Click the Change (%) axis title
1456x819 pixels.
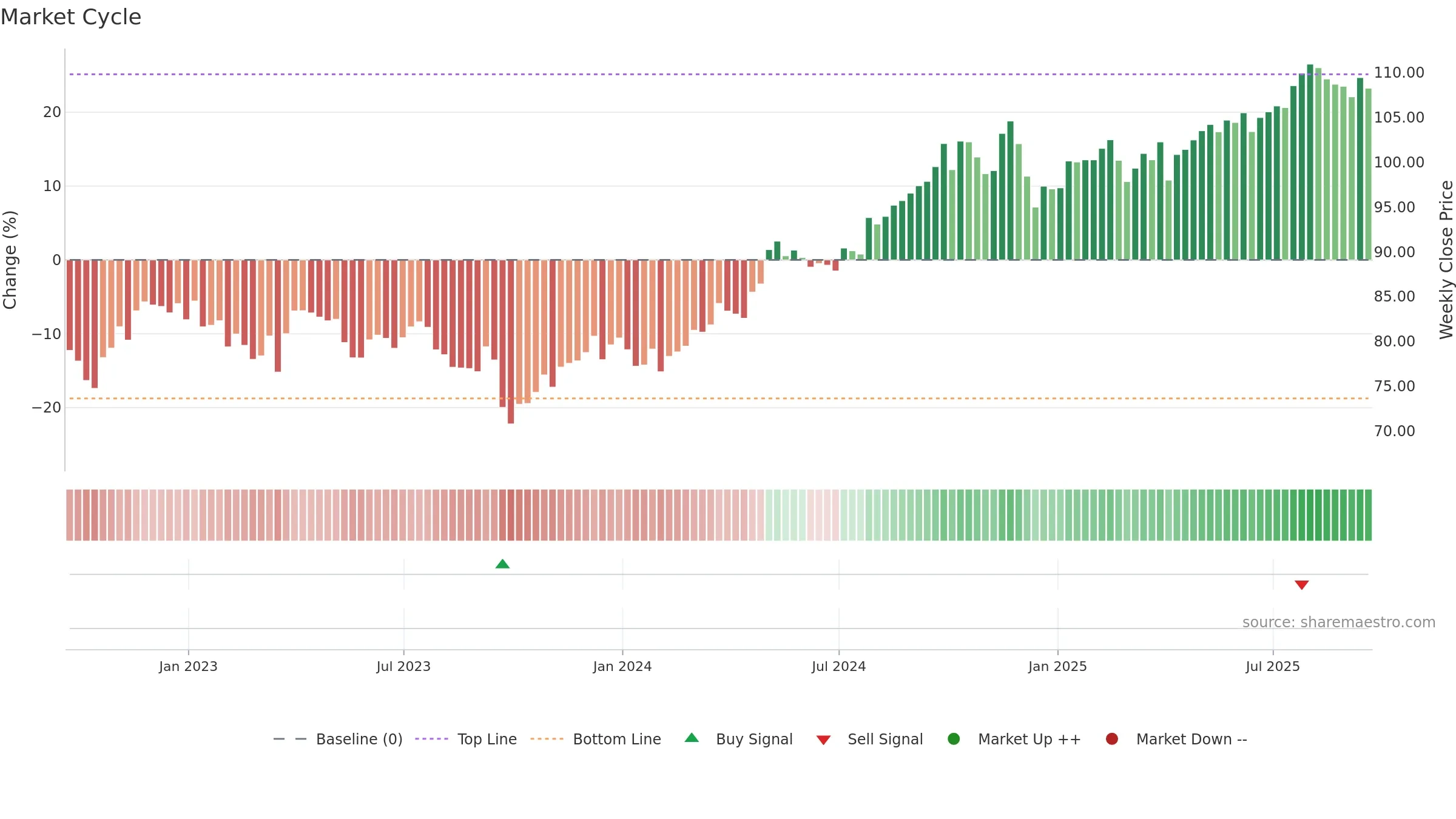pos(10,260)
